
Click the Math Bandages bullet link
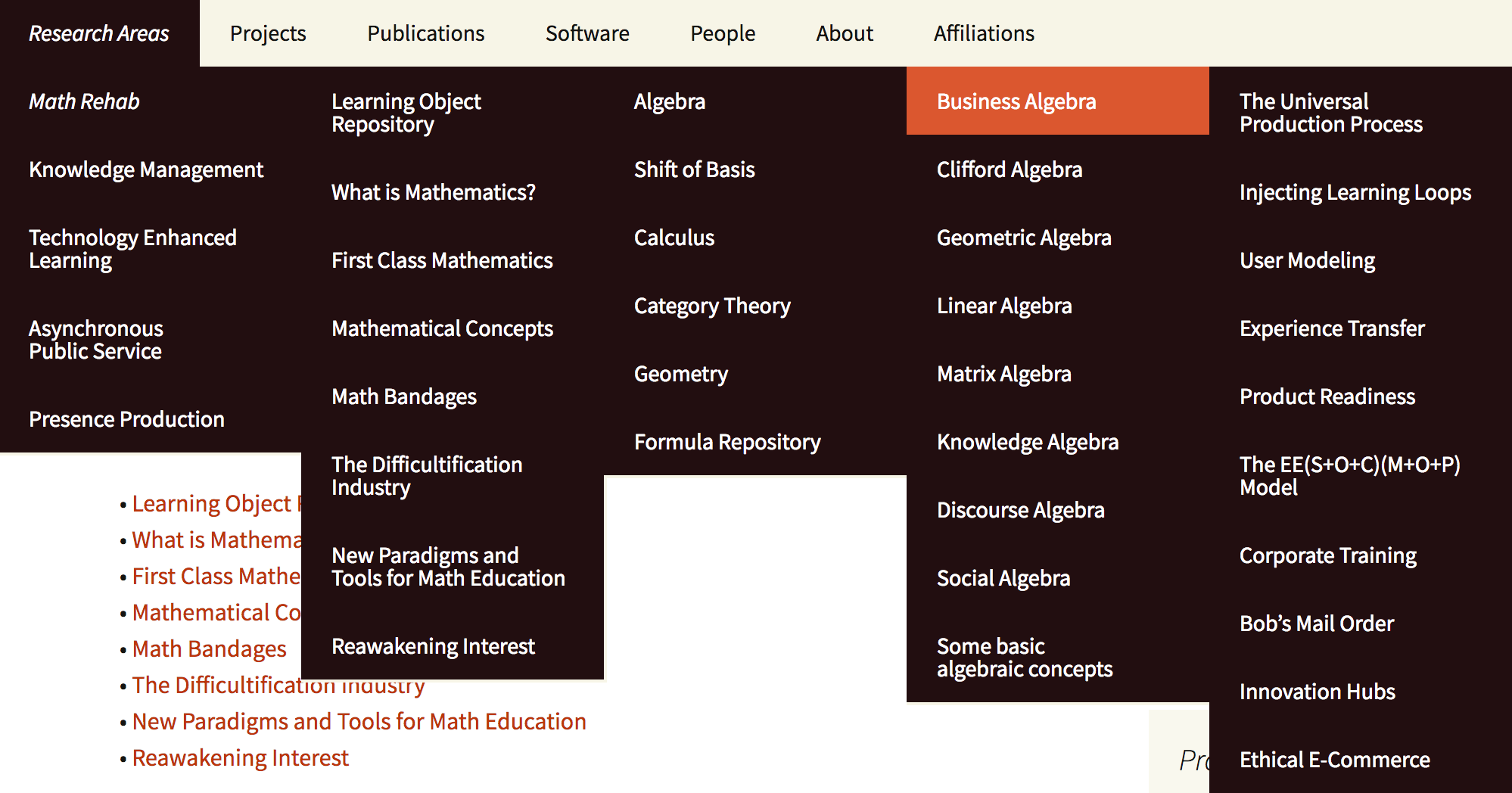pos(209,648)
